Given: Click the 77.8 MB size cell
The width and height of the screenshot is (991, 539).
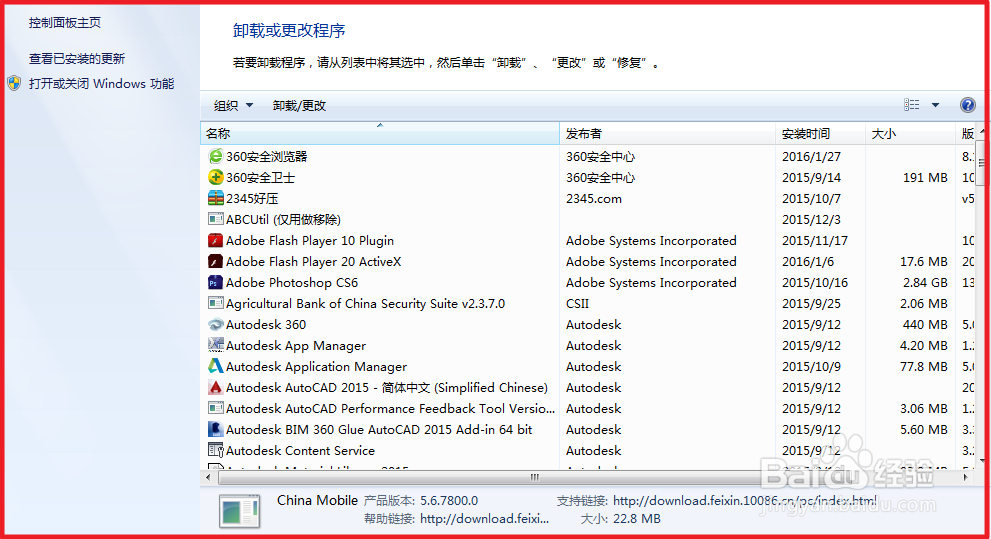Looking at the screenshot, I should tap(924, 366).
